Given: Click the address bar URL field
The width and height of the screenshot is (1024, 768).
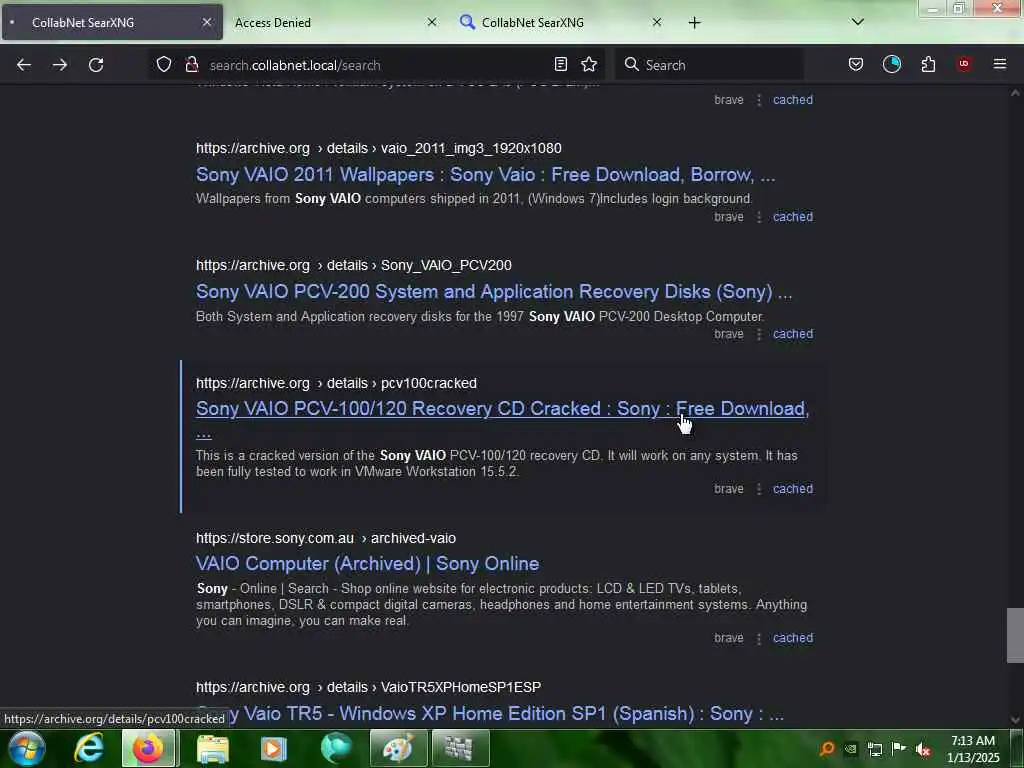Looking at the screenshot, I should pos(376,65).
